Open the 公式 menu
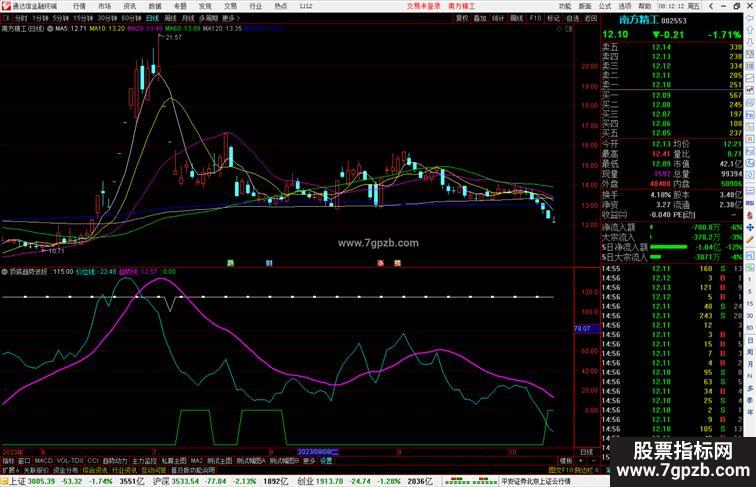This screenshot has height=487, width=756. click(605, 6)
